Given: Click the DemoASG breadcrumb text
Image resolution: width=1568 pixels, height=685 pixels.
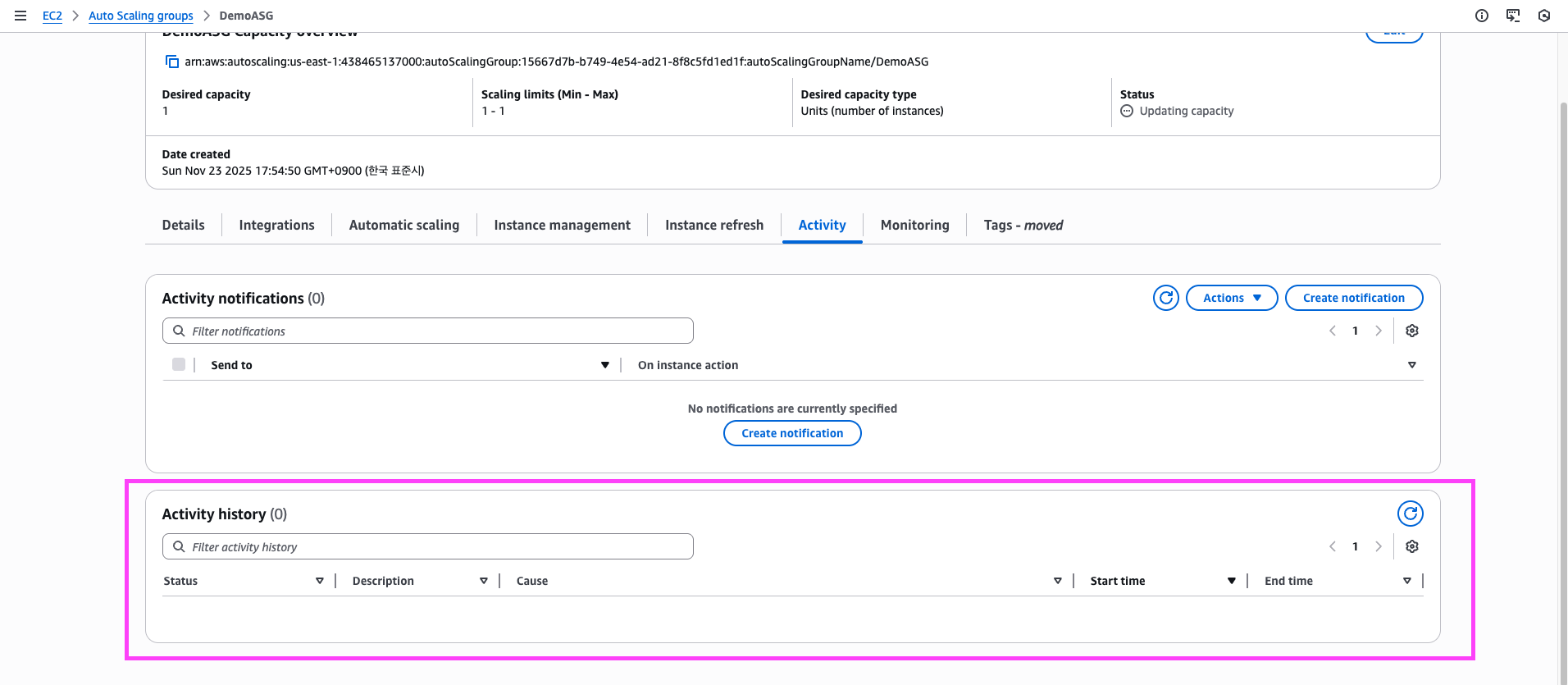Looking at the screenshot, I should pos(247,16).
